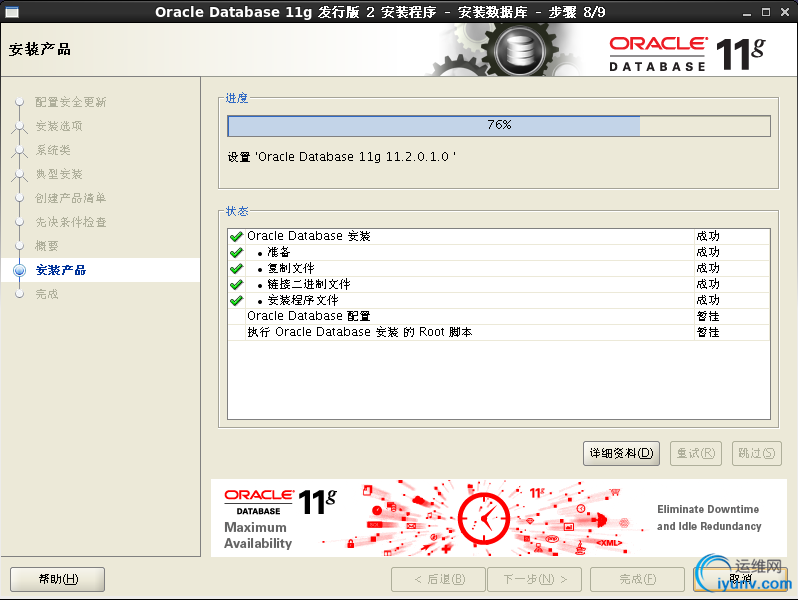This screenshot has height=600, width=798.
Task: Click the green checkmark beside 准备
Action: point(236,252)
